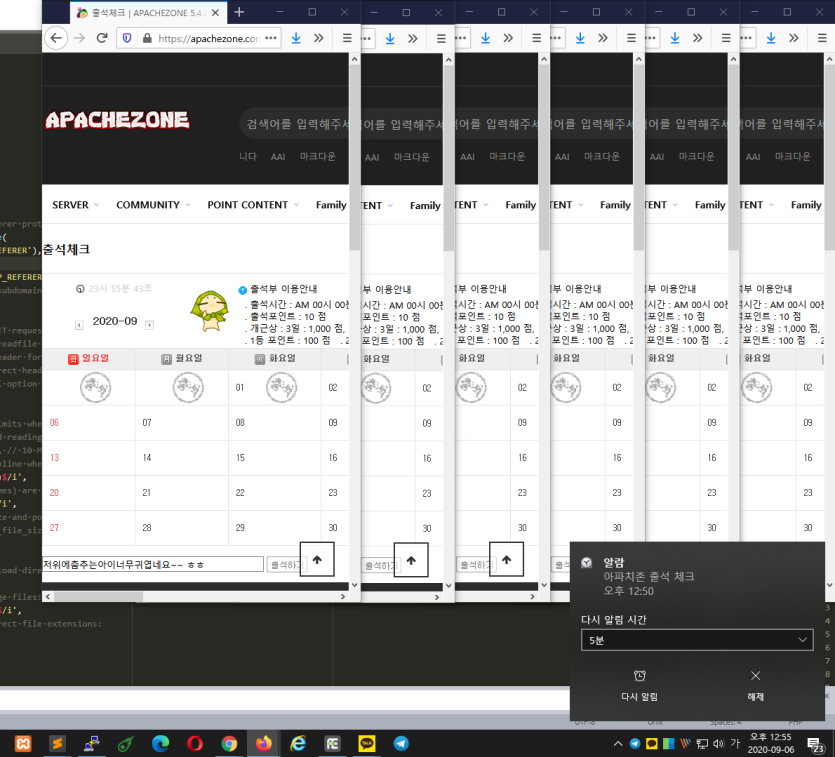Show more tools (>>) in front Firefox window

tap(318, 38)
